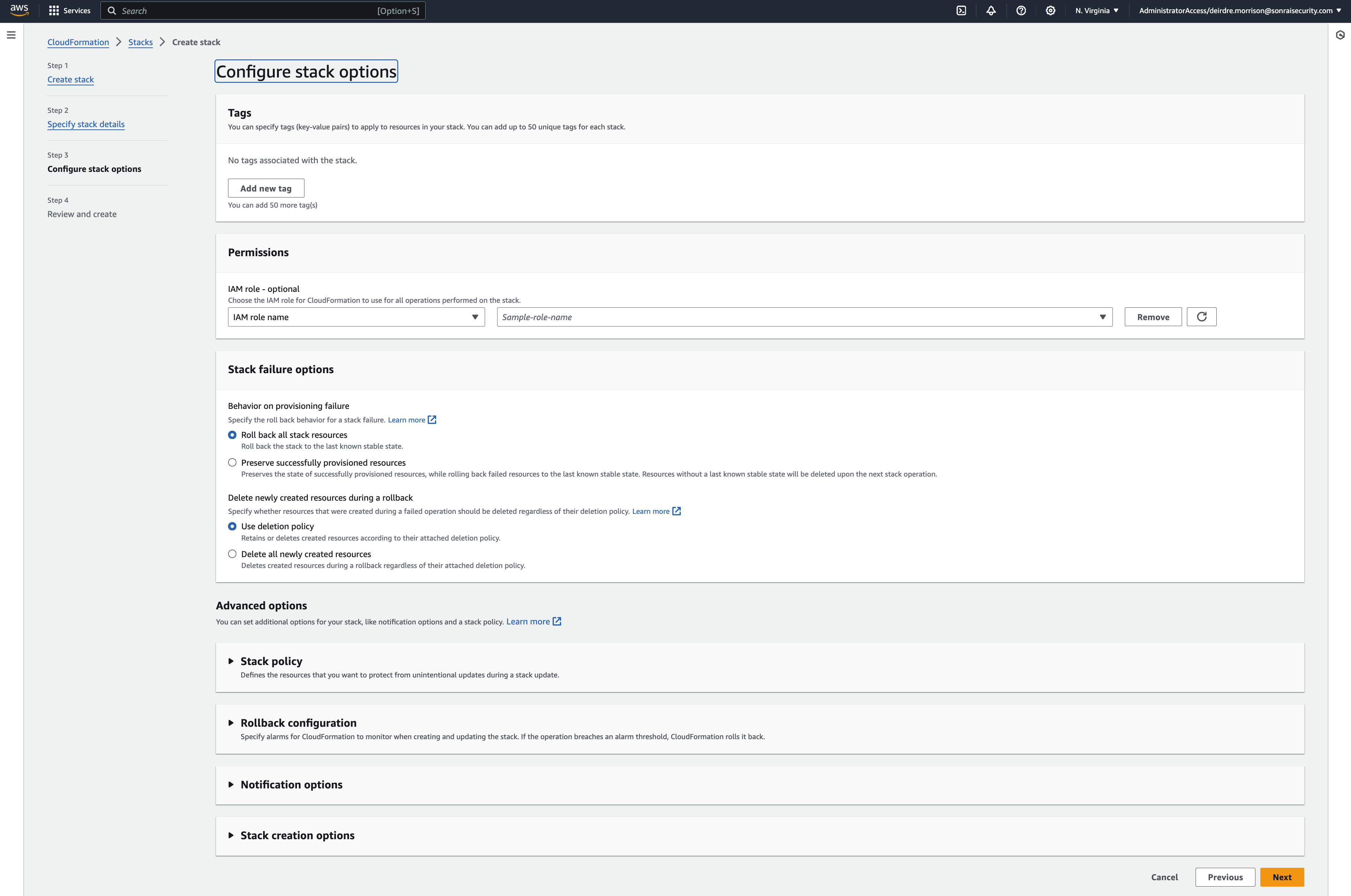Click 'No tags associated with the stack.' text

[x=292, y=161]
